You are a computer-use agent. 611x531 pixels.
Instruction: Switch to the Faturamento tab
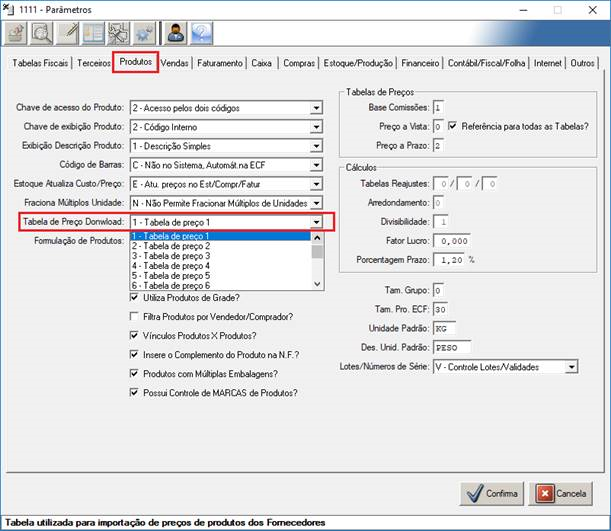pos(220,63)
